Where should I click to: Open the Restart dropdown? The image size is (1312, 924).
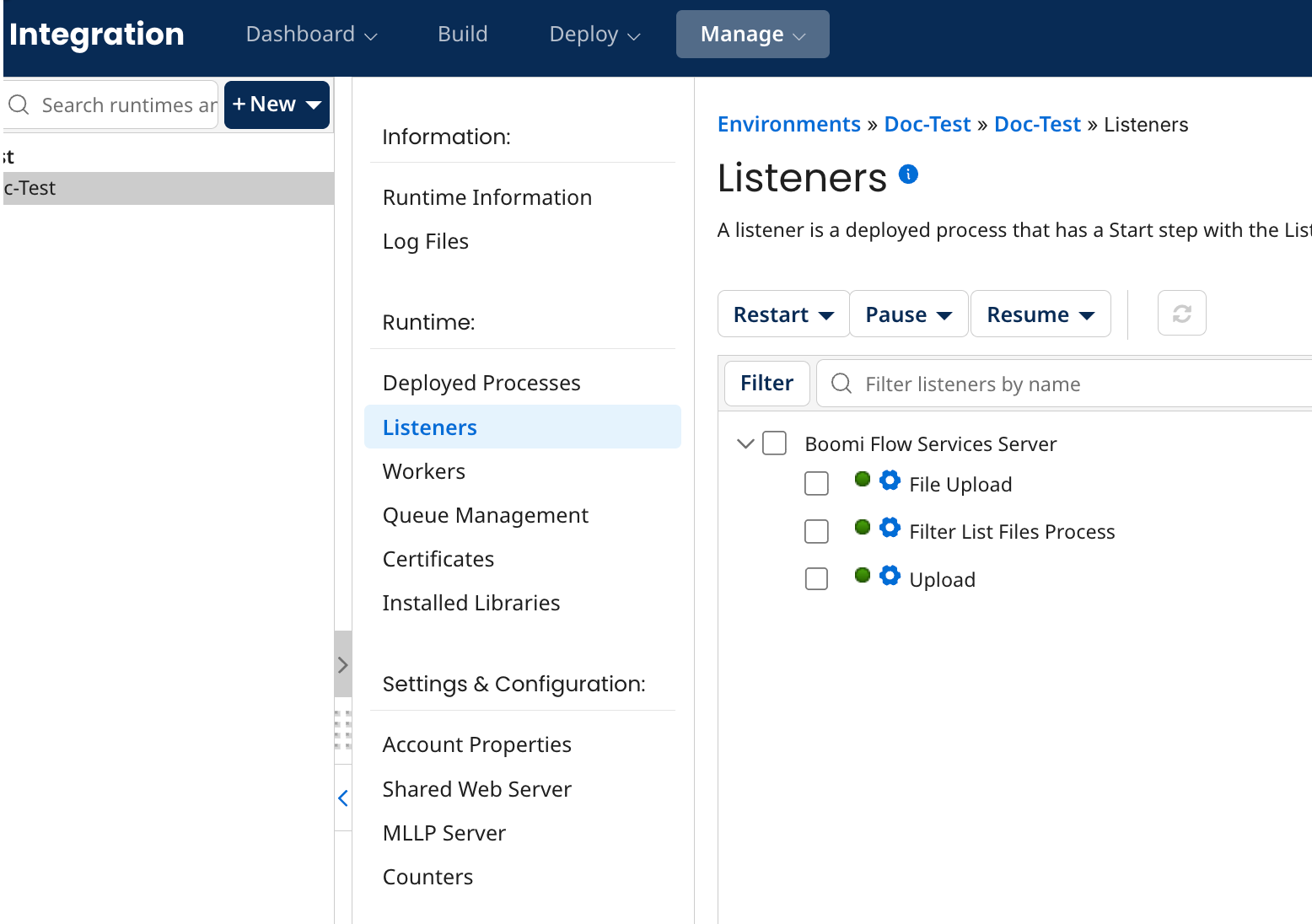click(x=782, y=314)
